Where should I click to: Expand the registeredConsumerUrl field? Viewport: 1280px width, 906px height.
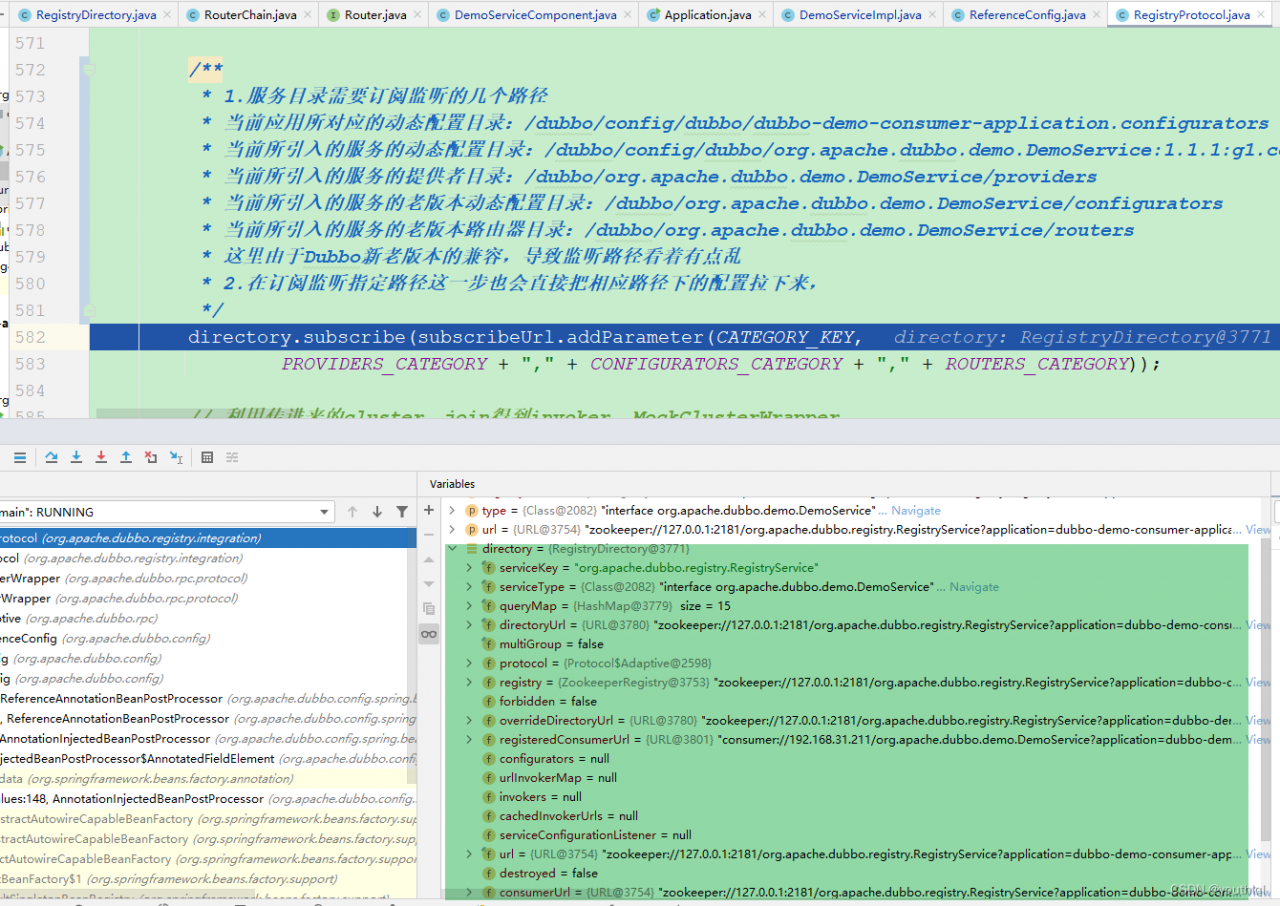click(x=470, y=739)
